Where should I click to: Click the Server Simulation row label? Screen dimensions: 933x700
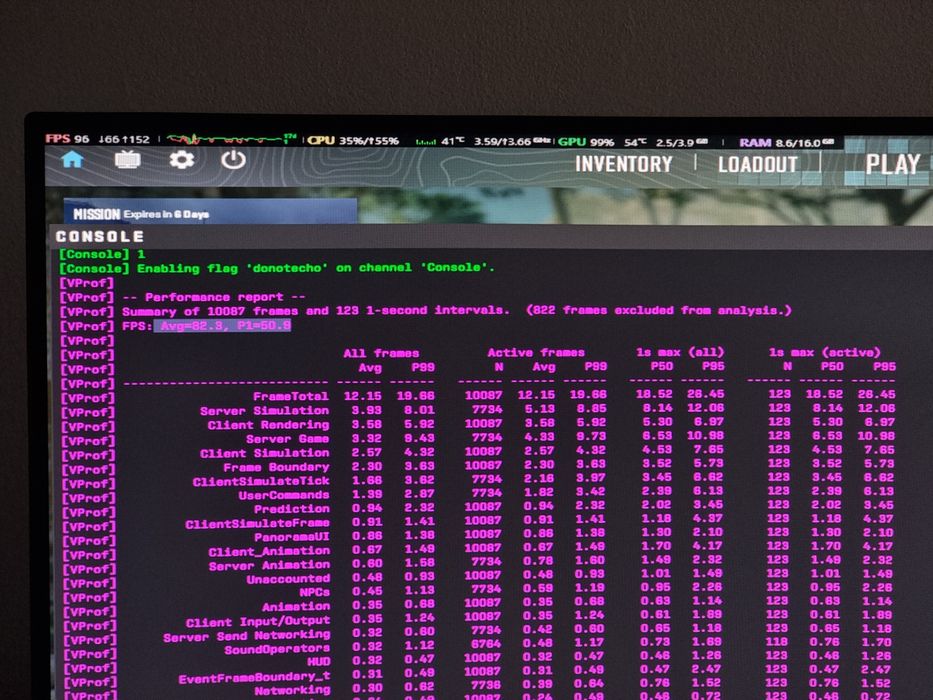264,411
